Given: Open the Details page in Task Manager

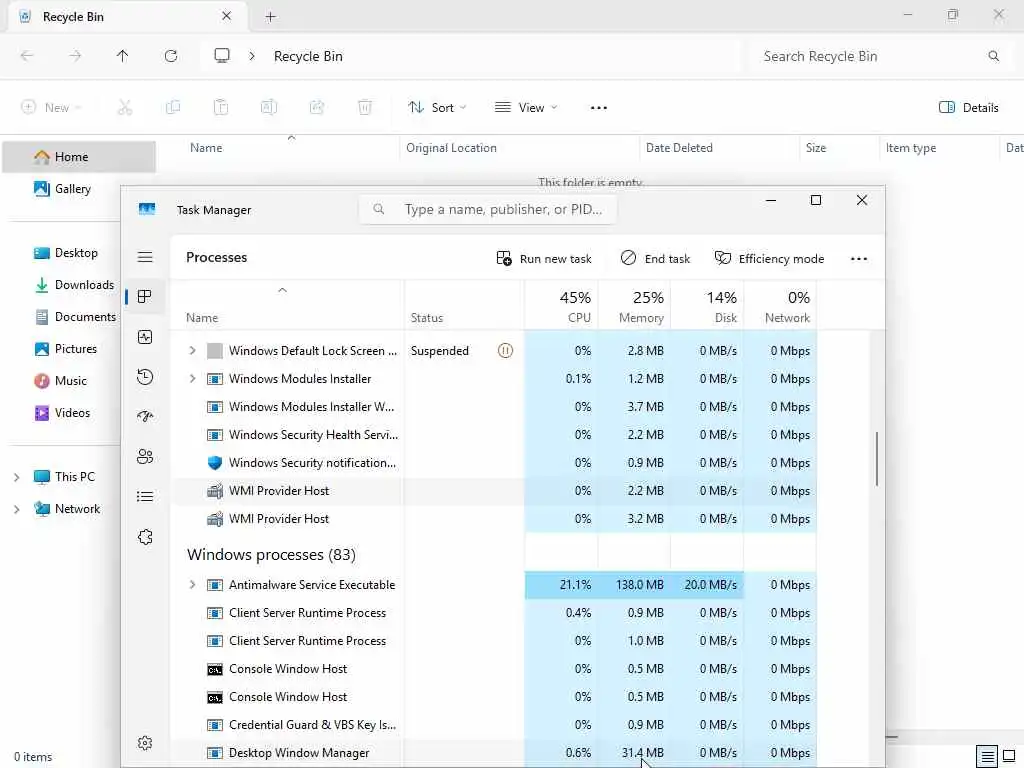Looking at the screenshot, I should (x=145, y=497).
